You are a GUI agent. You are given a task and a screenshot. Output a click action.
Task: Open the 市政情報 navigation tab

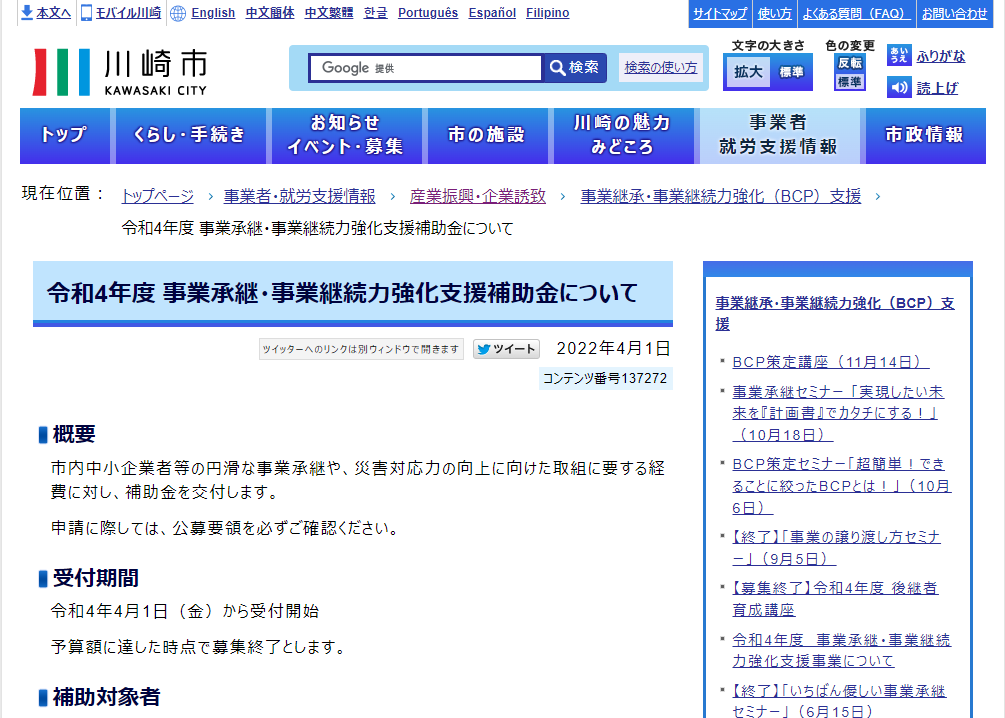(x=924, y=136)
